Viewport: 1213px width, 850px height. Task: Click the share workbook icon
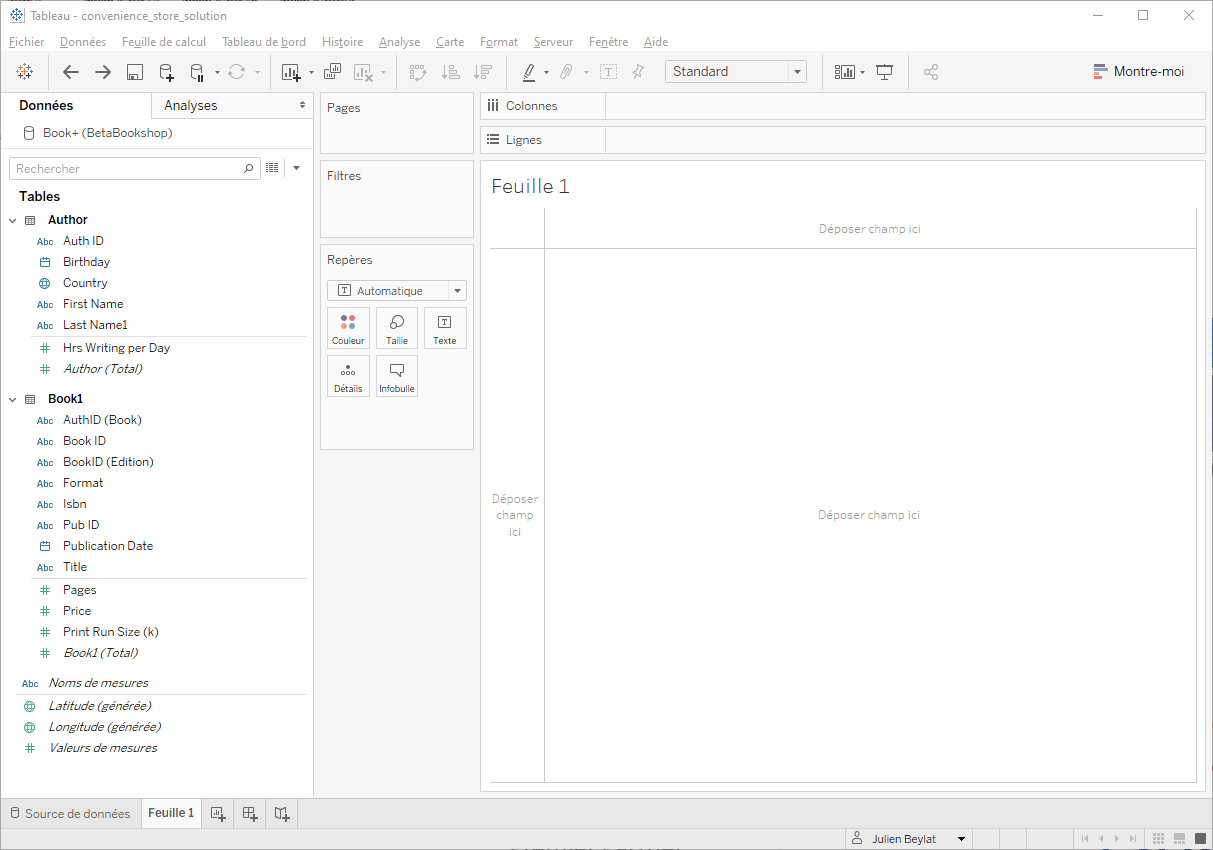[x=931, y=72]
